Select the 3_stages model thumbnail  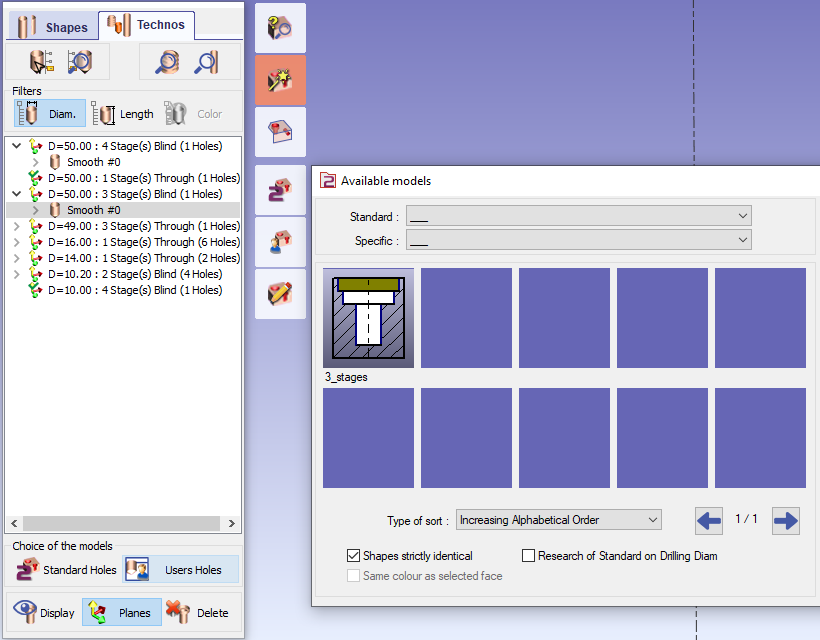368,318
